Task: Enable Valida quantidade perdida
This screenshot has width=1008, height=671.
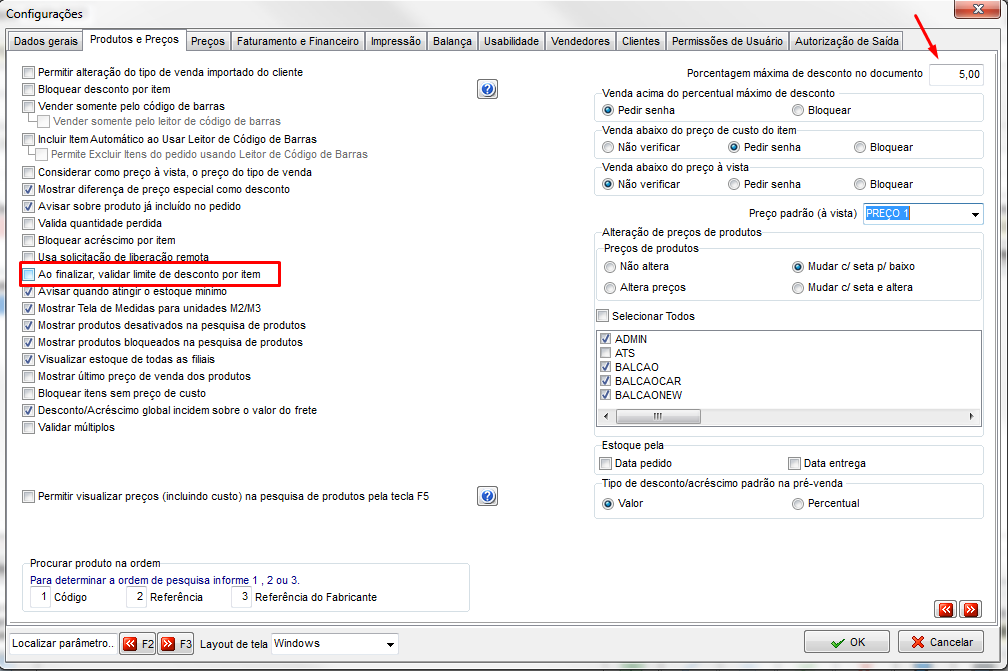Action: [x=28, y=224]
